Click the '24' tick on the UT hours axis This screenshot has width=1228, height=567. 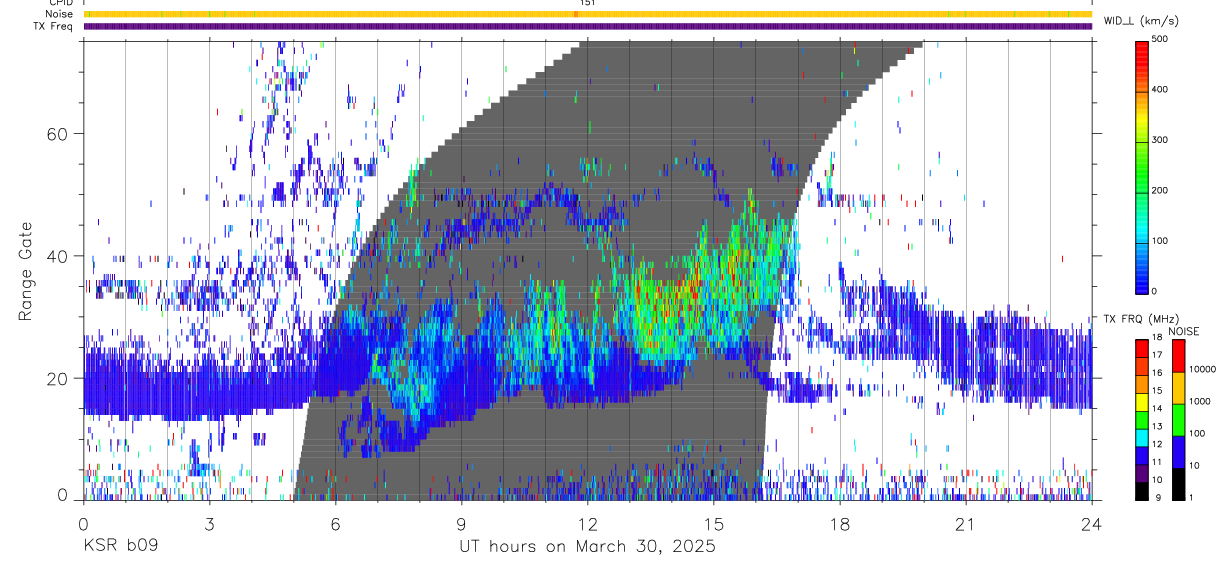coord(1091,524)
